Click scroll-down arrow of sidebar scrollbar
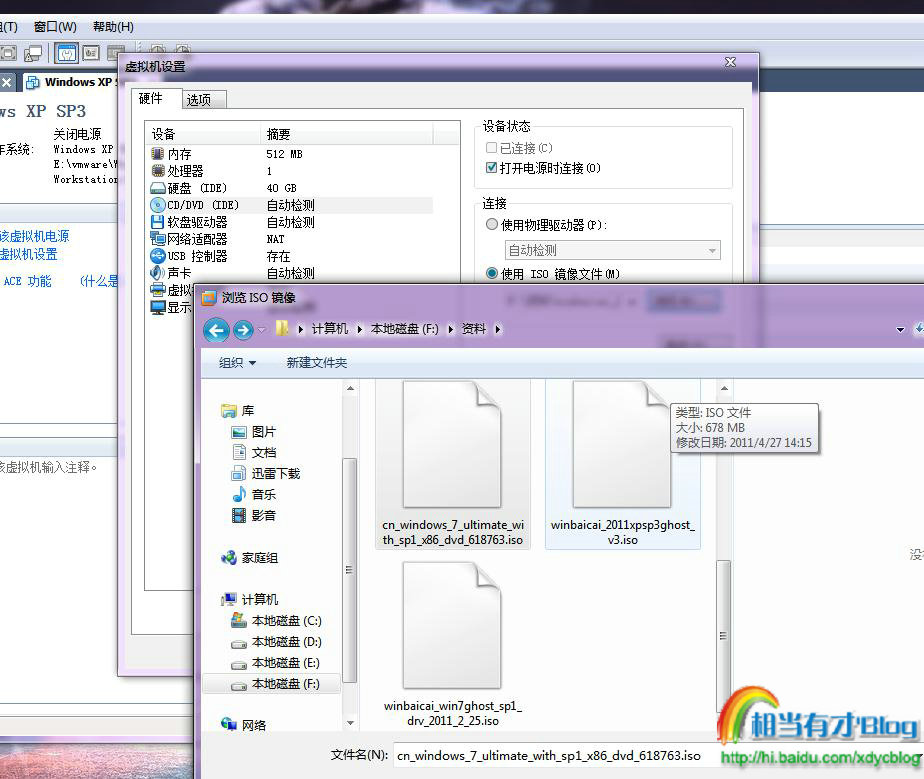The image size is (924, 779). (x=350, y=722)
